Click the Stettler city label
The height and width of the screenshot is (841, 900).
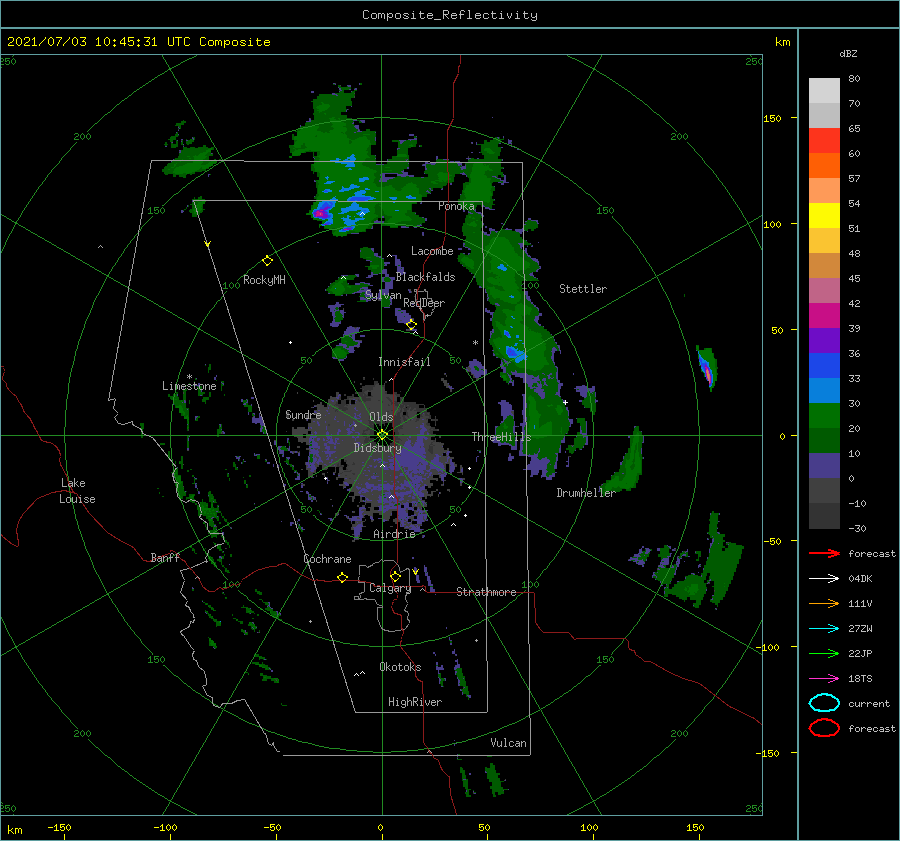click(x=583, y=289)
